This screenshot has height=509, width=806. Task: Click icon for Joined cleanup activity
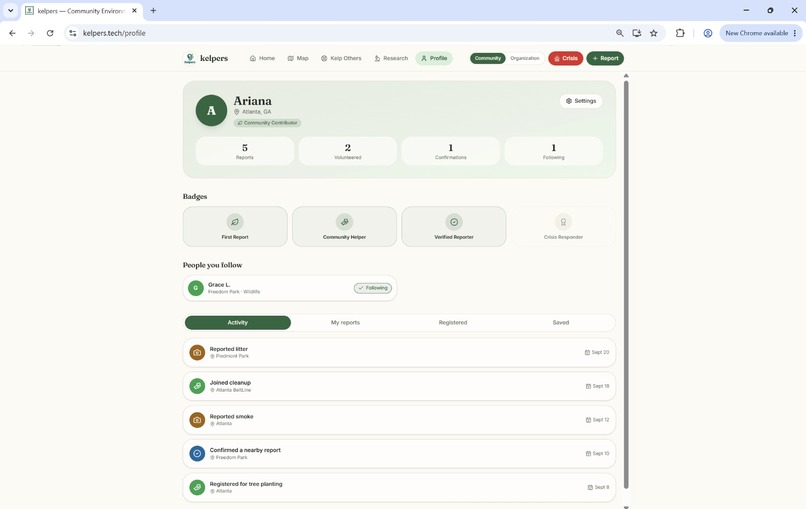(x=197, y=386)
